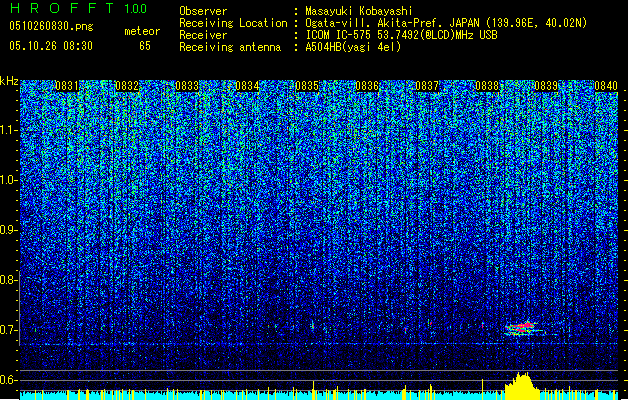Click the 0831 time marker
Viewport: 629px width, 400px height.
click(x=67, y=86)
